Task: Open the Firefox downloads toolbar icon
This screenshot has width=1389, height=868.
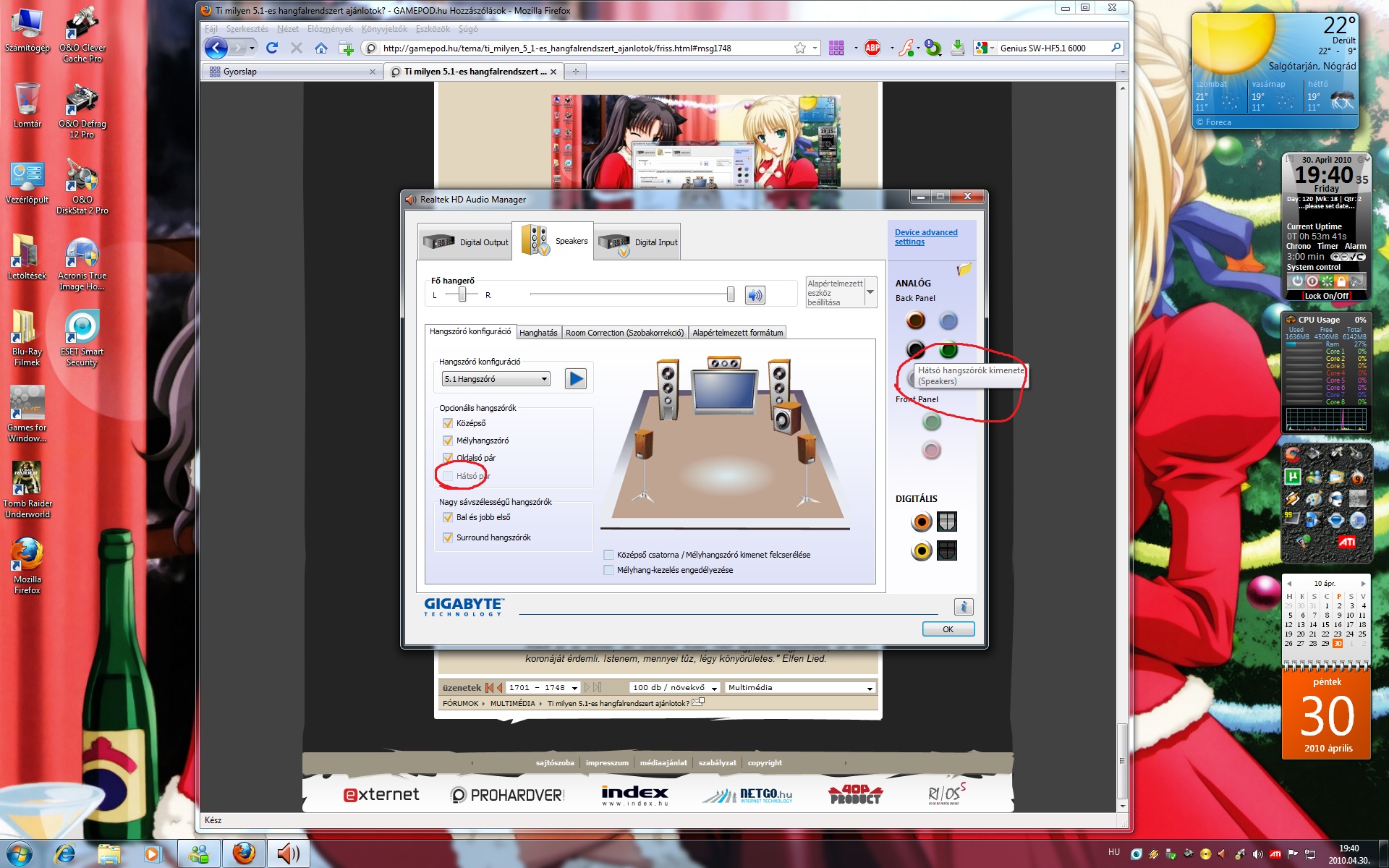Action: click(x=958, y=48)
